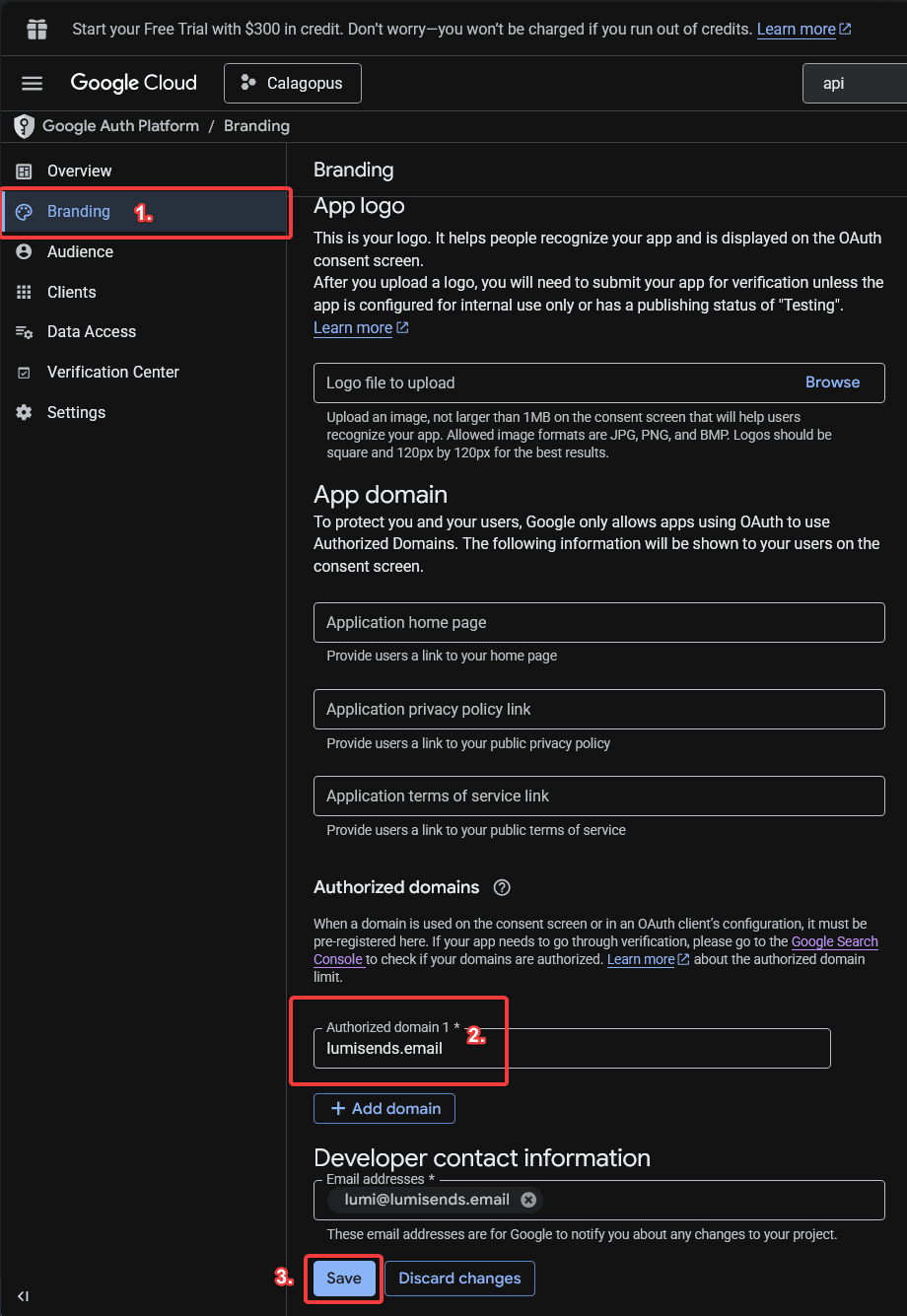Open the Google Search Console link

833,942
